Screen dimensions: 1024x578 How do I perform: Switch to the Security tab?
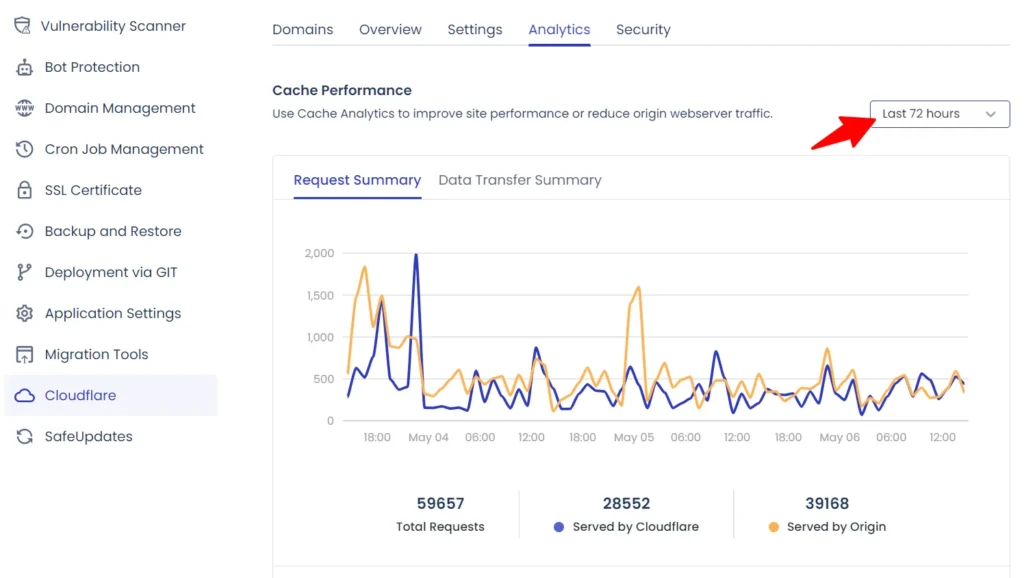click(x=643, y=29)
